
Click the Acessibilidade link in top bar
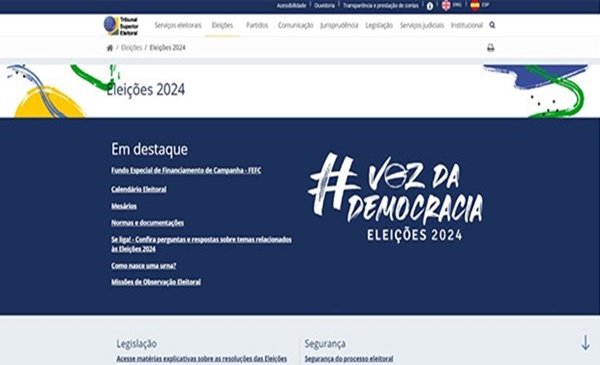(291, 5)
